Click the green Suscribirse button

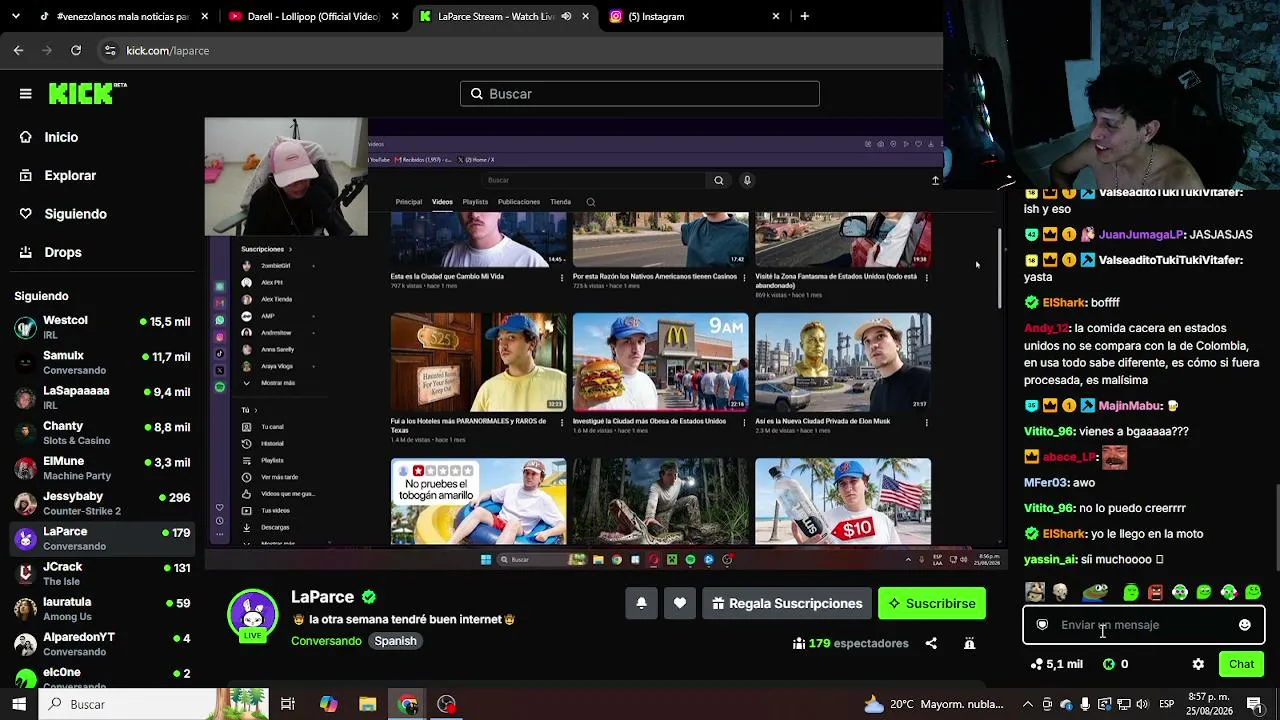[932, 603]
